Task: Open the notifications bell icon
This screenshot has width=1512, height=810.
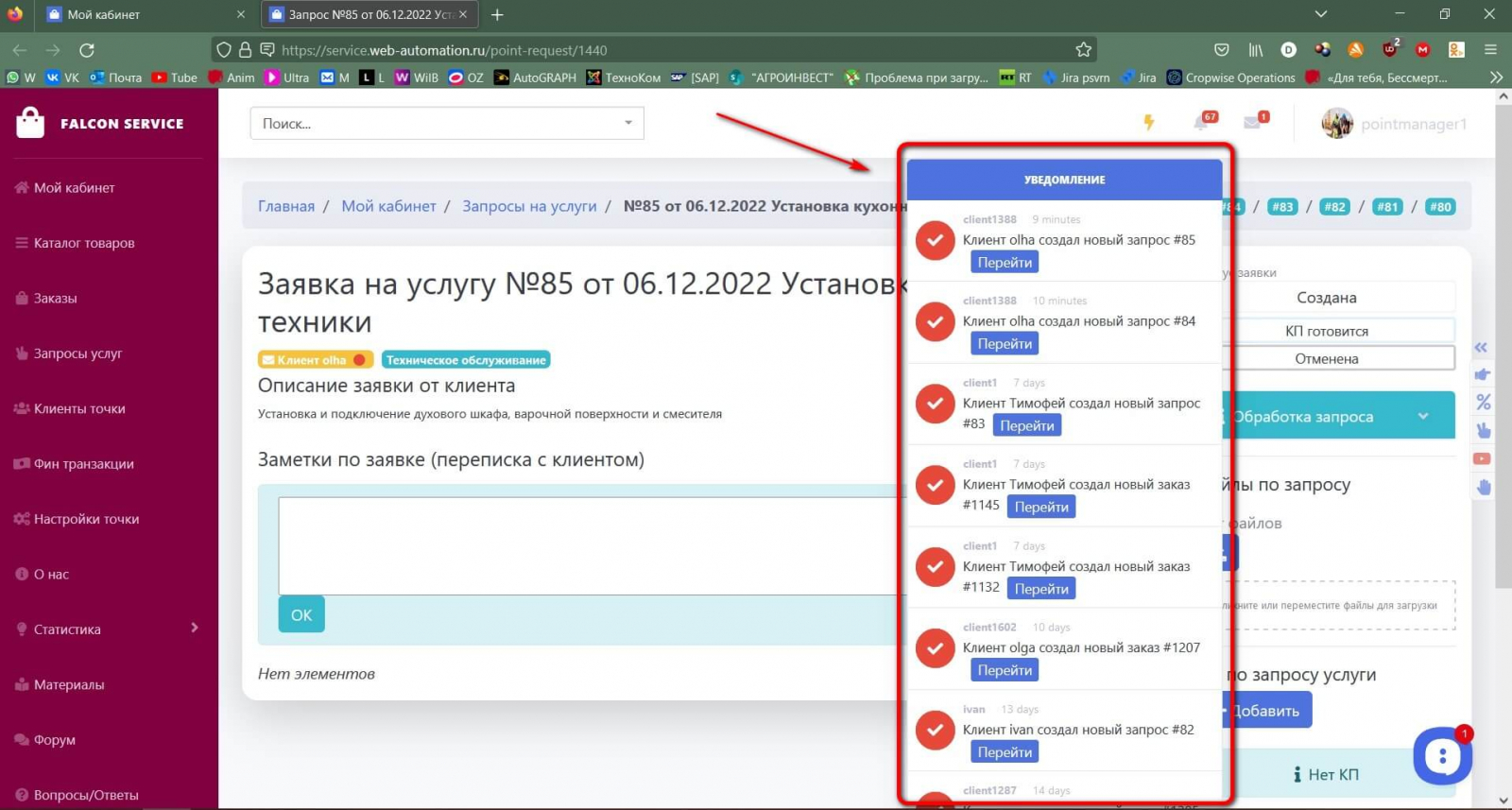Action: tap(1200, 123)
